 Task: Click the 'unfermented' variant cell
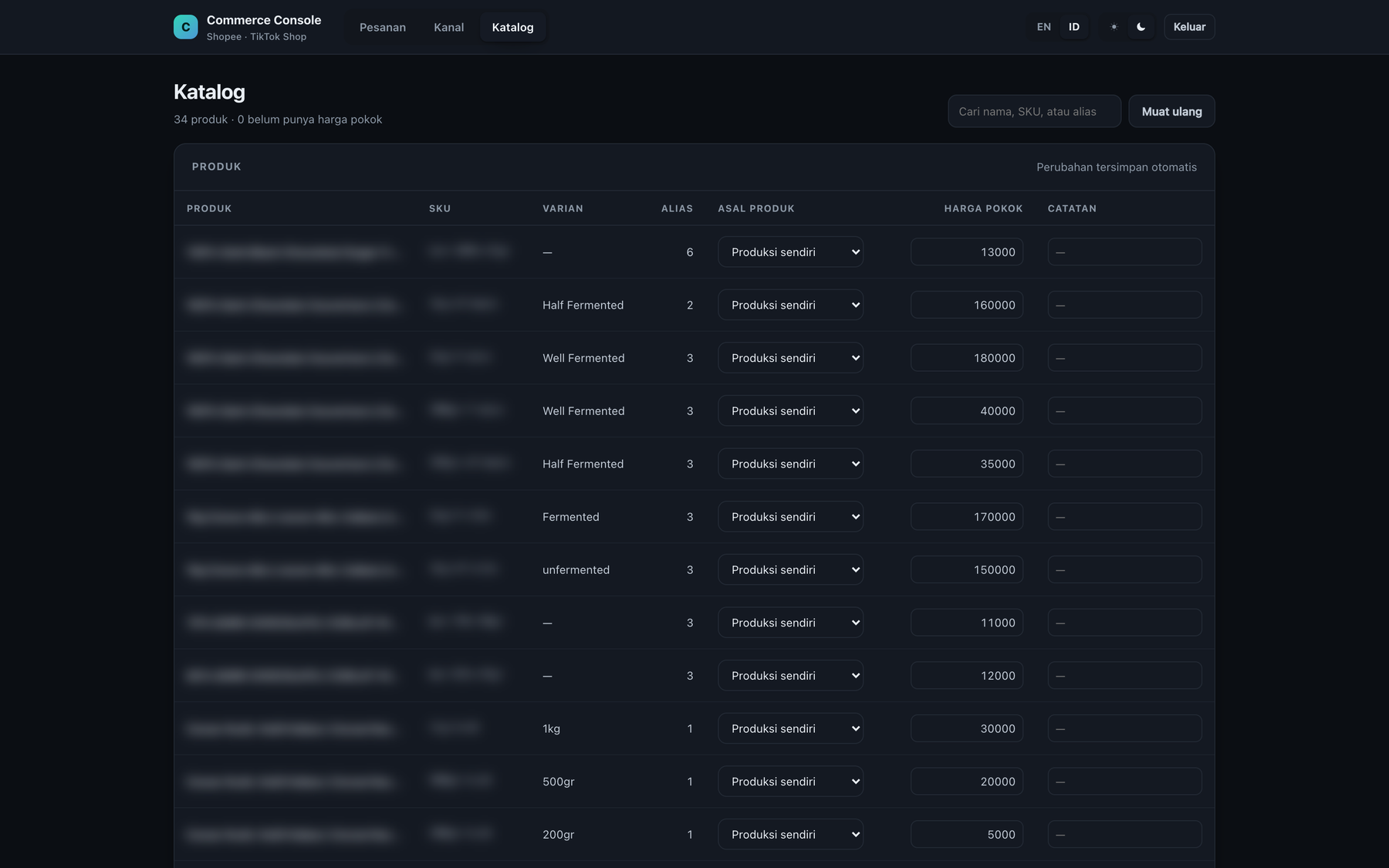click(576, 569)
